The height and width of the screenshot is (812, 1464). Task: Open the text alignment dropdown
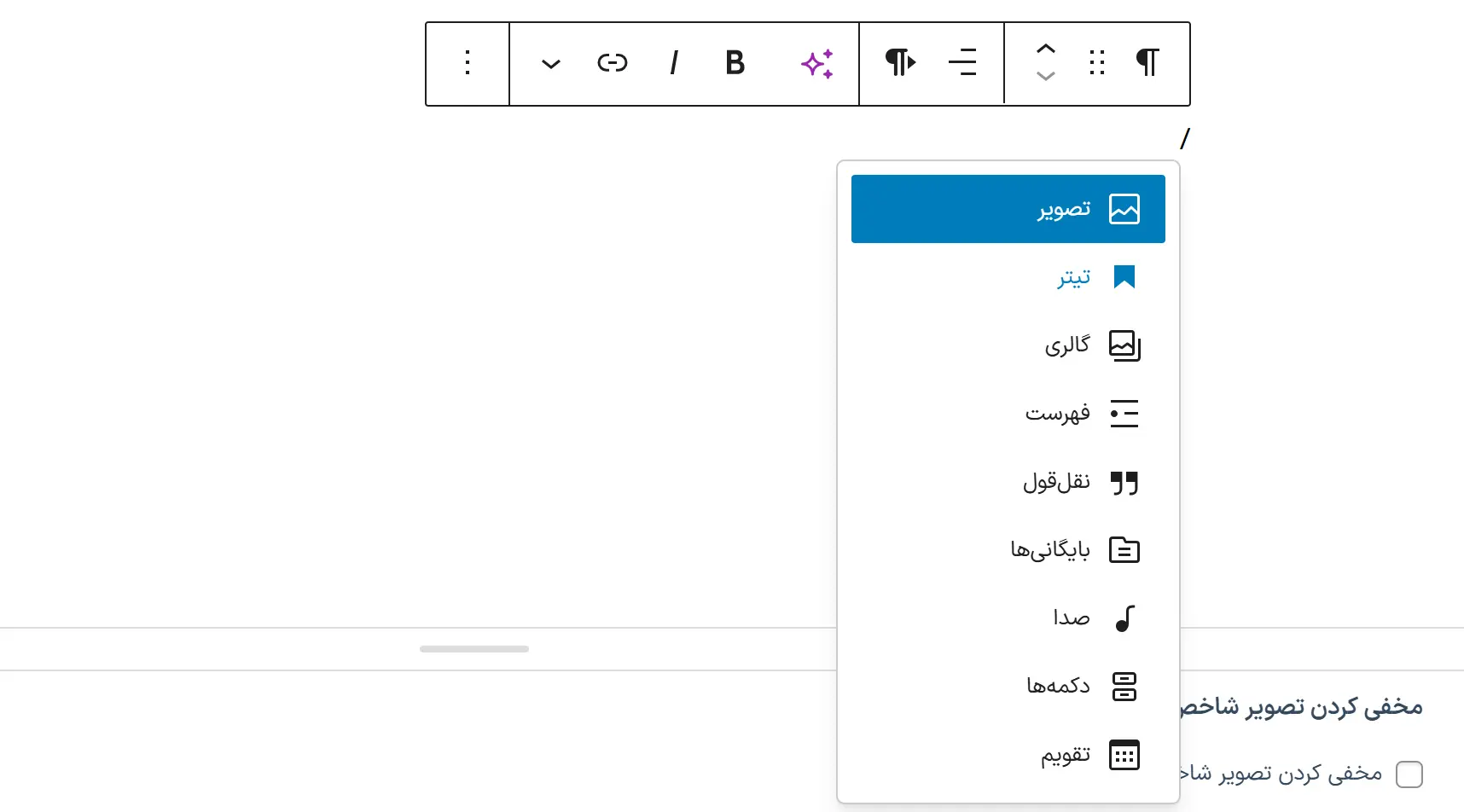pyautogui.click(x=963, y=62)
